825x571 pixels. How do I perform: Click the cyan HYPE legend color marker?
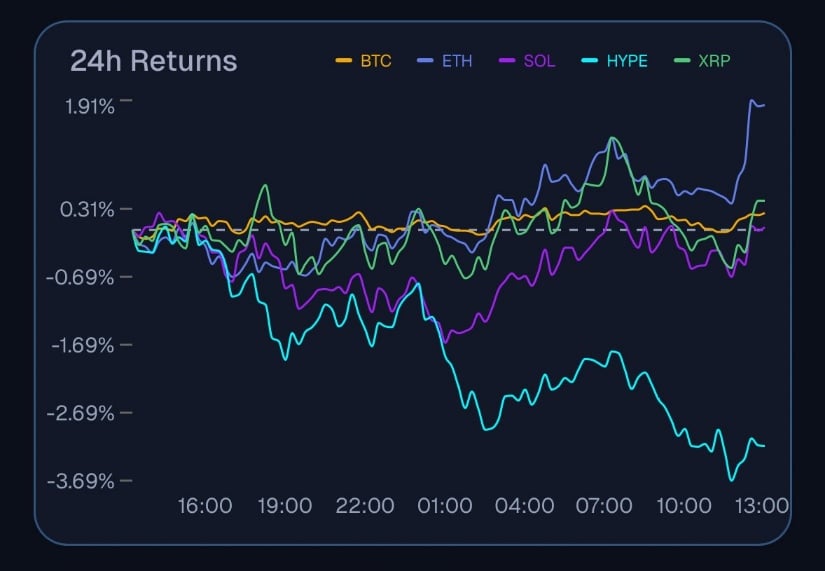click(x=589, y=61)
